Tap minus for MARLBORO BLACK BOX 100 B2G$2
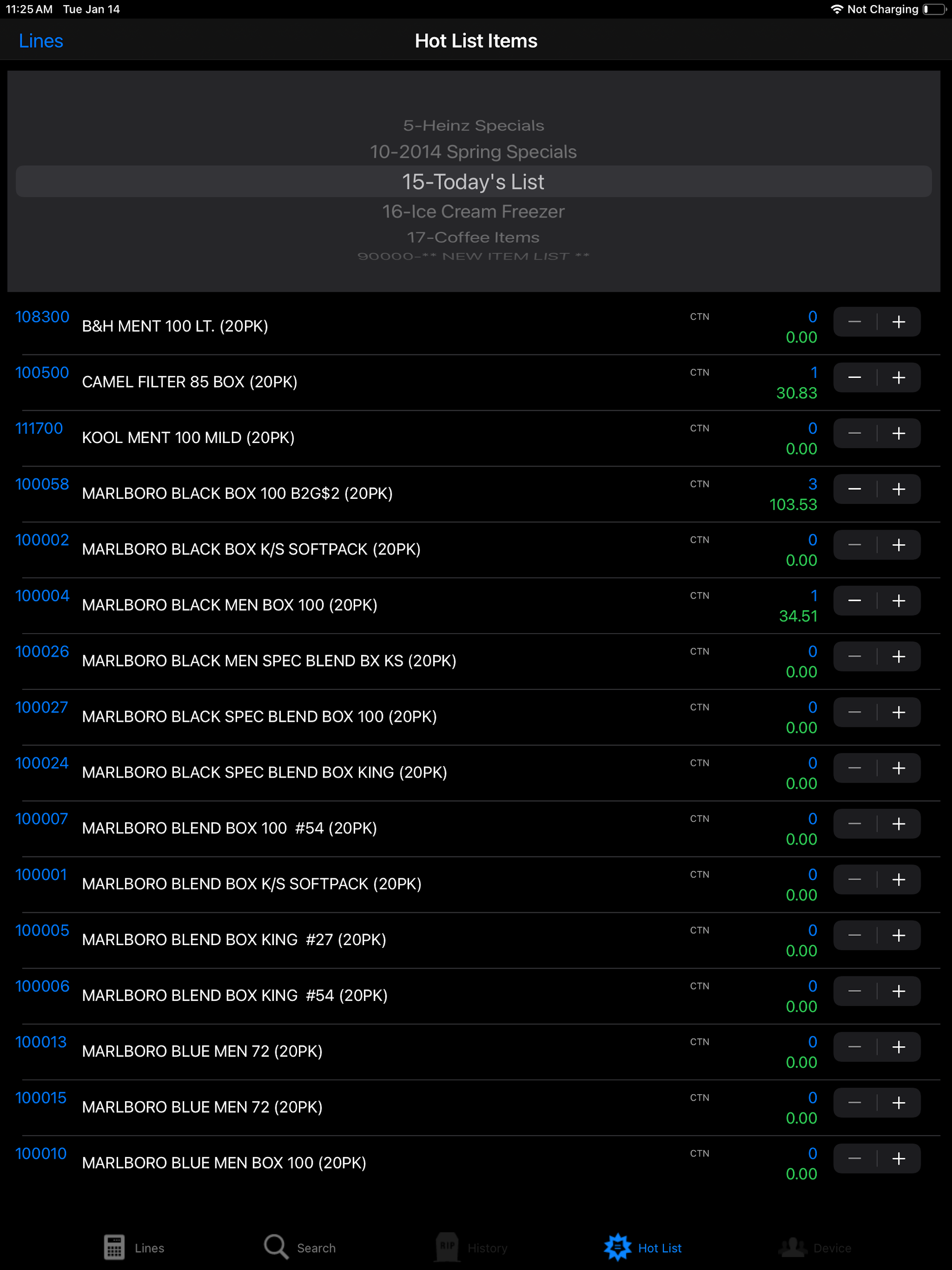This screenshot has width=952, height=1270. pyautogui.click(x=854, y=489)
